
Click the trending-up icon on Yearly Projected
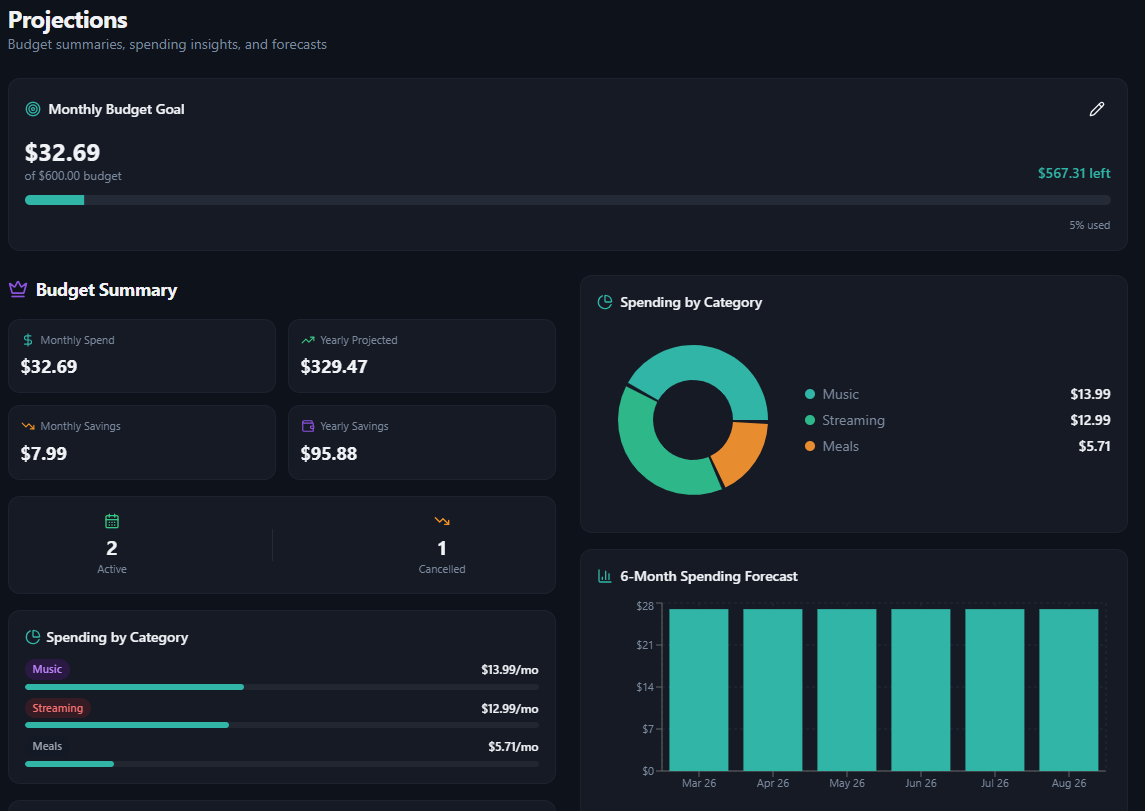click(310, 339)
